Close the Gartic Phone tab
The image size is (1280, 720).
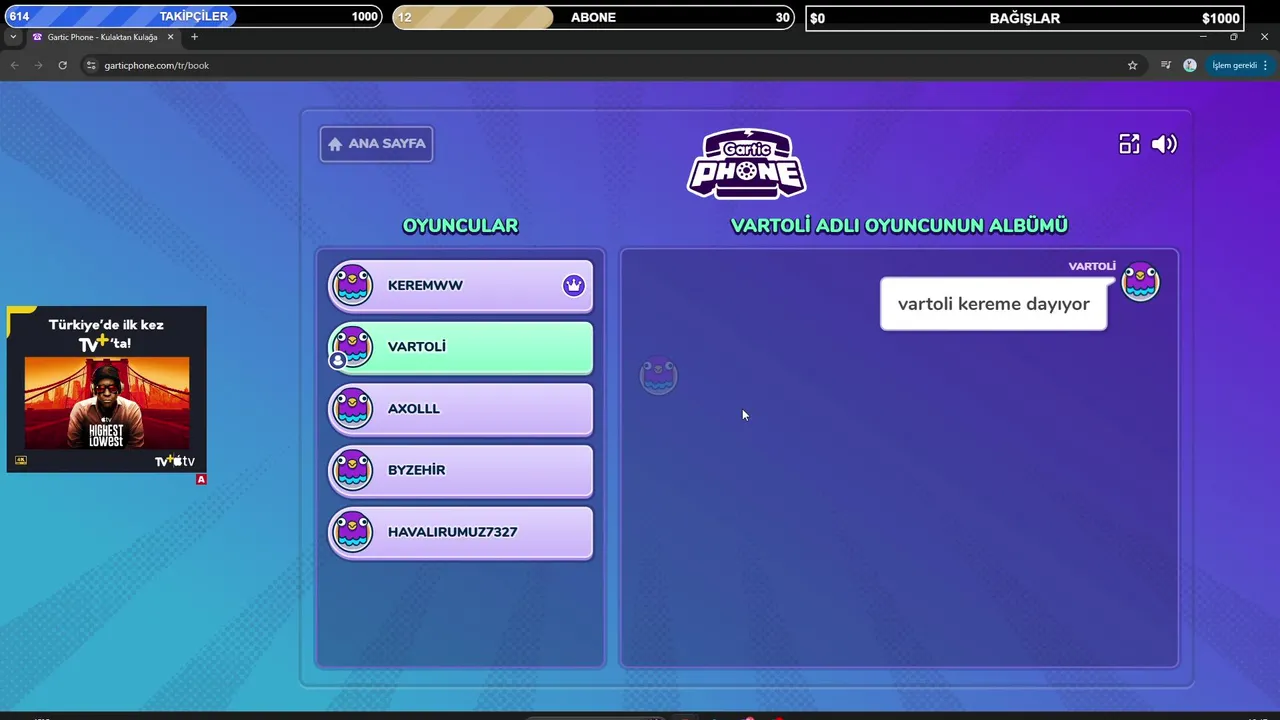[170, 37]
